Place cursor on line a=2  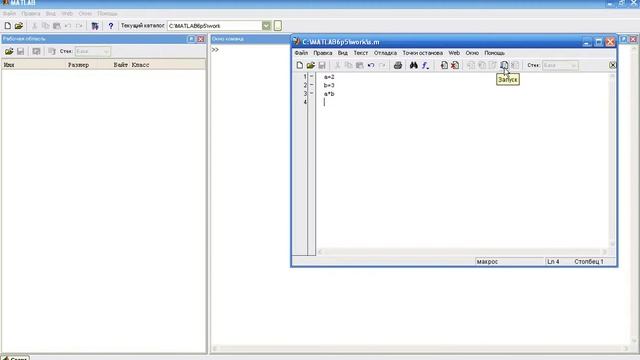tap(329, 77)
